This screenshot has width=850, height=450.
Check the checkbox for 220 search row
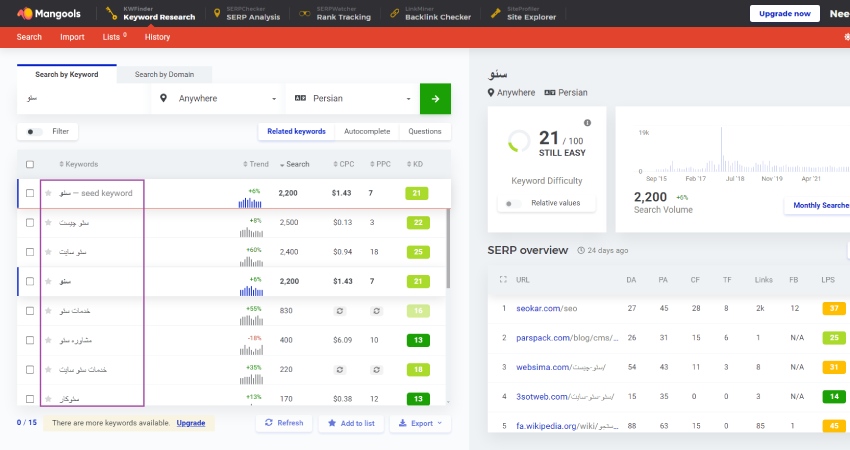[30, 370]
